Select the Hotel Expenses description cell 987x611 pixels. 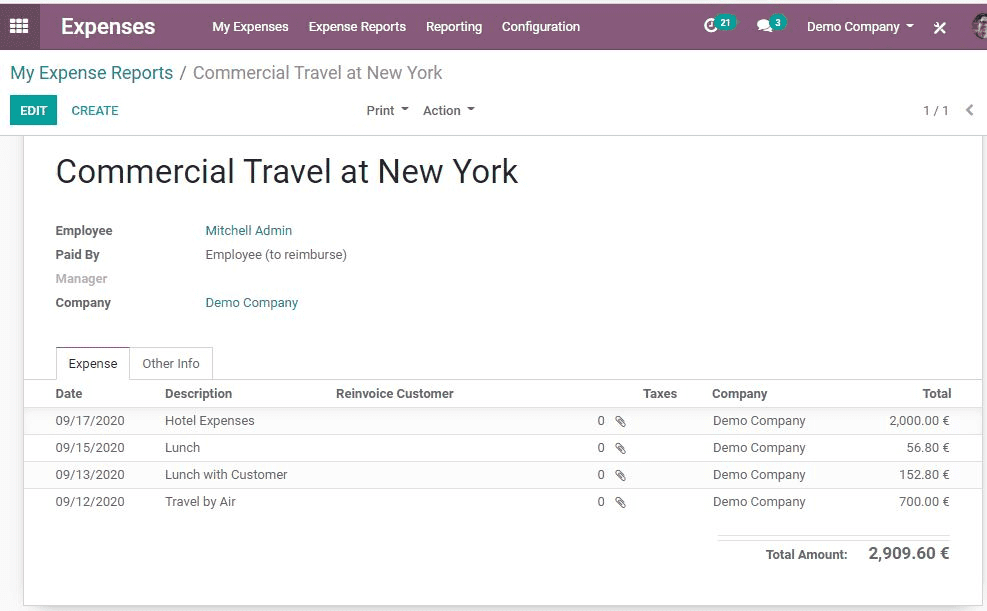210,420
